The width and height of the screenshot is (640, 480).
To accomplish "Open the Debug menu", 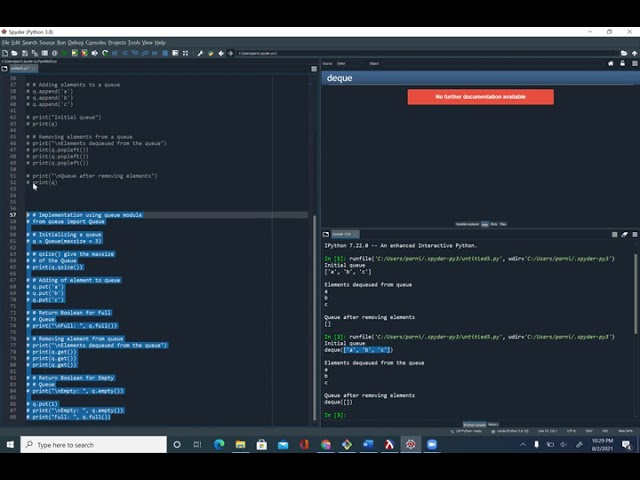I will (x=76, y=42).
